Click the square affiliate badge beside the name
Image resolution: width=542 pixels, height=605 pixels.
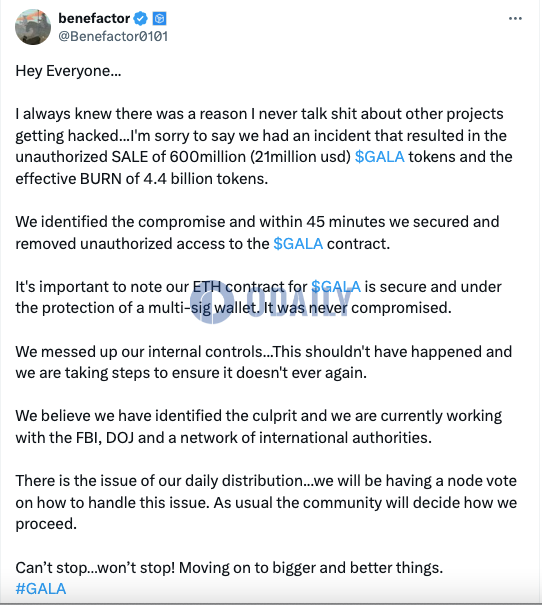click(159, 18)
